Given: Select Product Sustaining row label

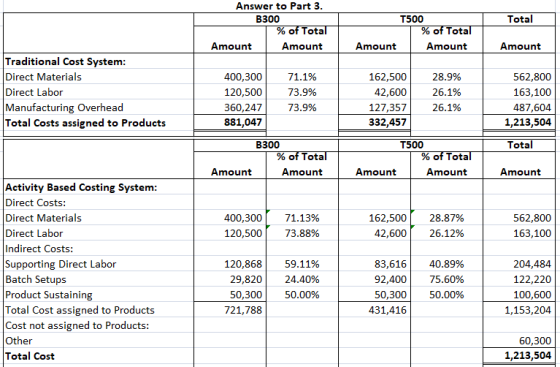Looking at the screenshot, I should pos(49,295).
